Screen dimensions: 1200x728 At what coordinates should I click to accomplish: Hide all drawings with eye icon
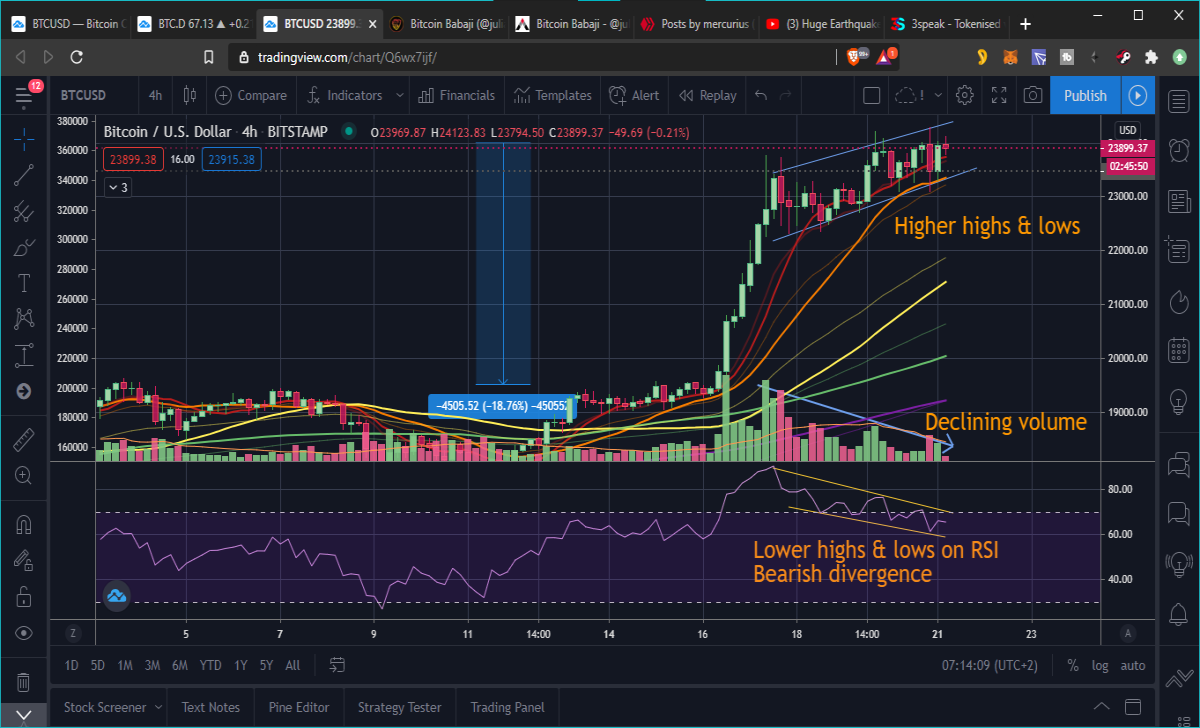(x=24, y=633)
